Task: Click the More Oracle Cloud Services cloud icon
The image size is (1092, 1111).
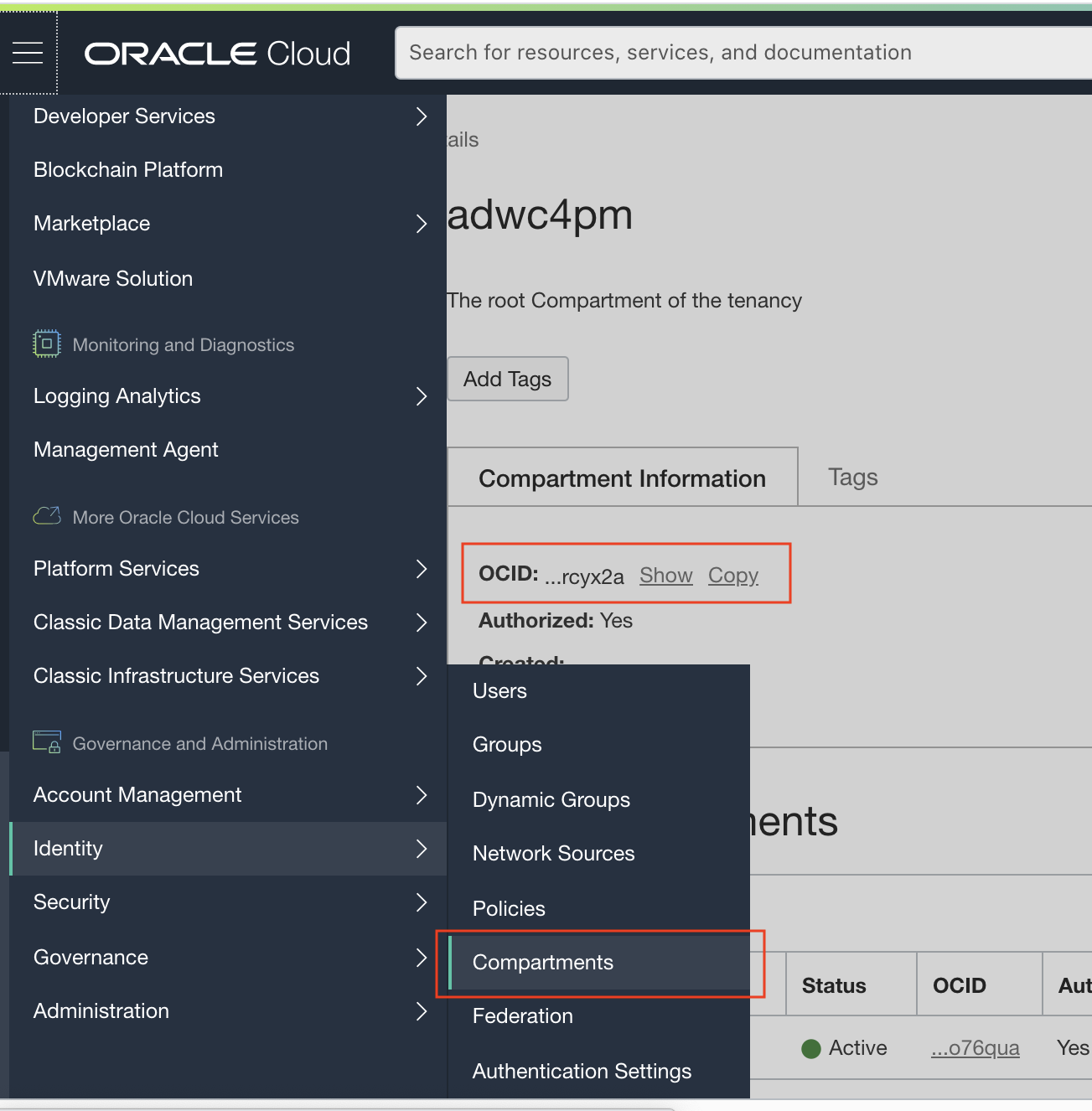Action: coord(47,516)
